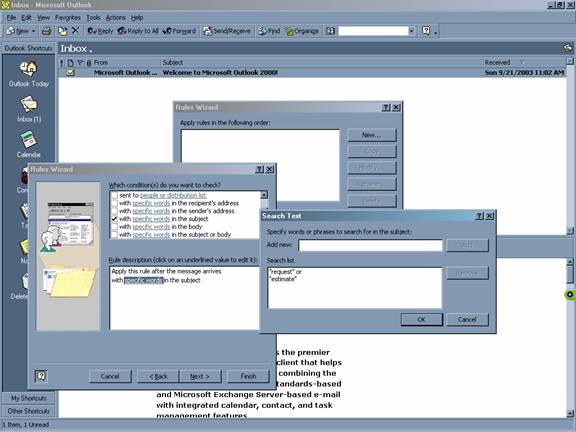Click the Find a Contact input box
Screen dimensions: 576x432
(373, 31)
